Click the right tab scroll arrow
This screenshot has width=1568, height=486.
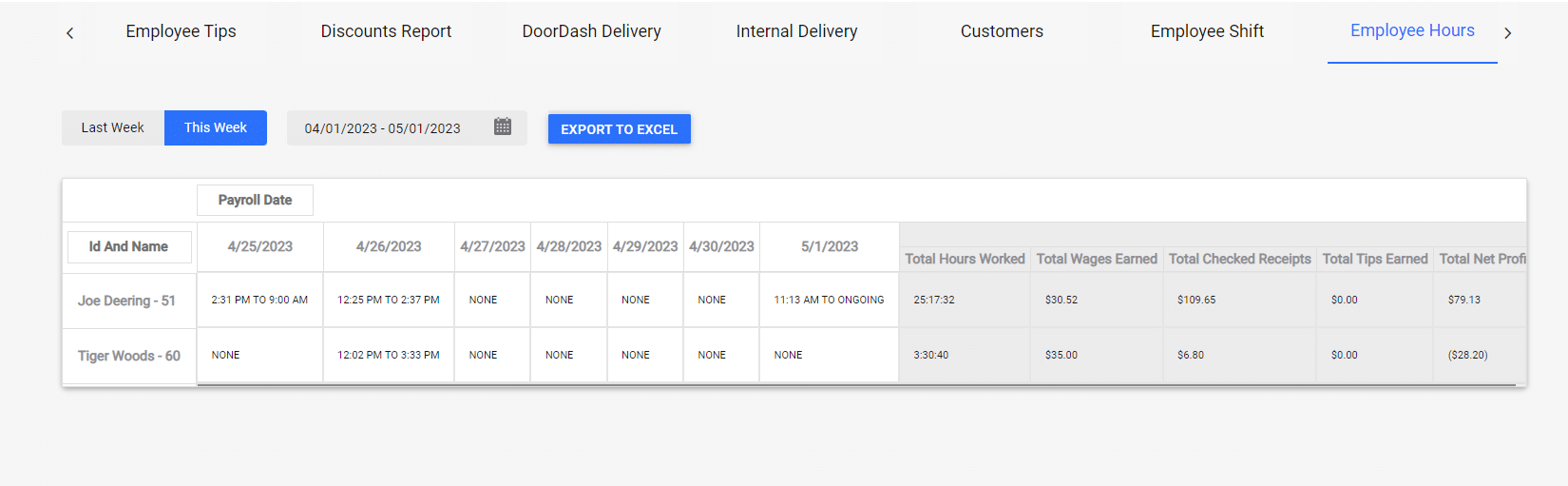[x=1507, y=33]
